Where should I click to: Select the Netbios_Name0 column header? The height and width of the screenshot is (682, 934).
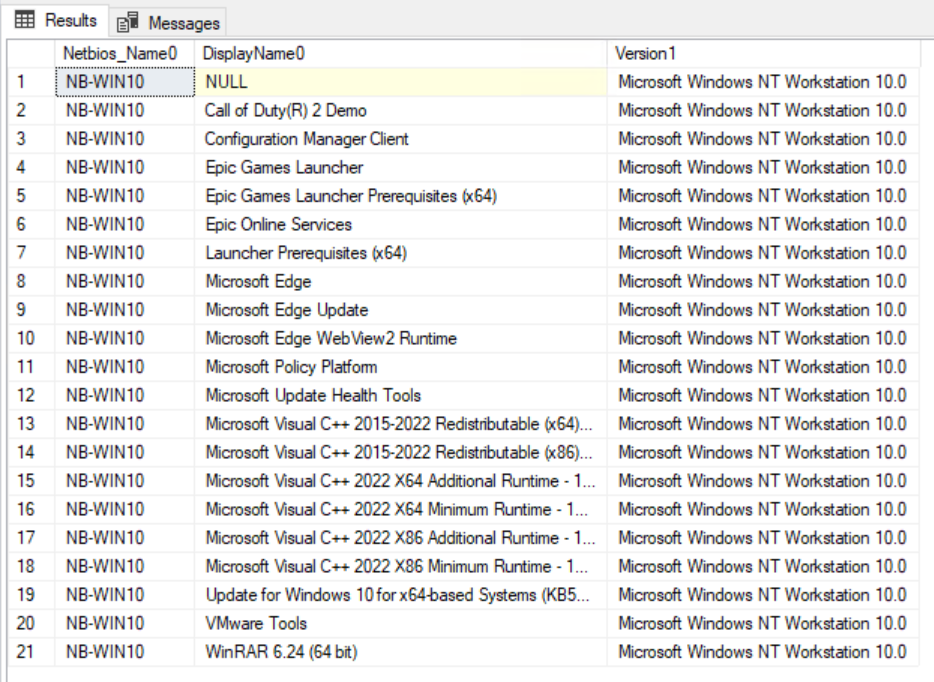coord(124,54)
